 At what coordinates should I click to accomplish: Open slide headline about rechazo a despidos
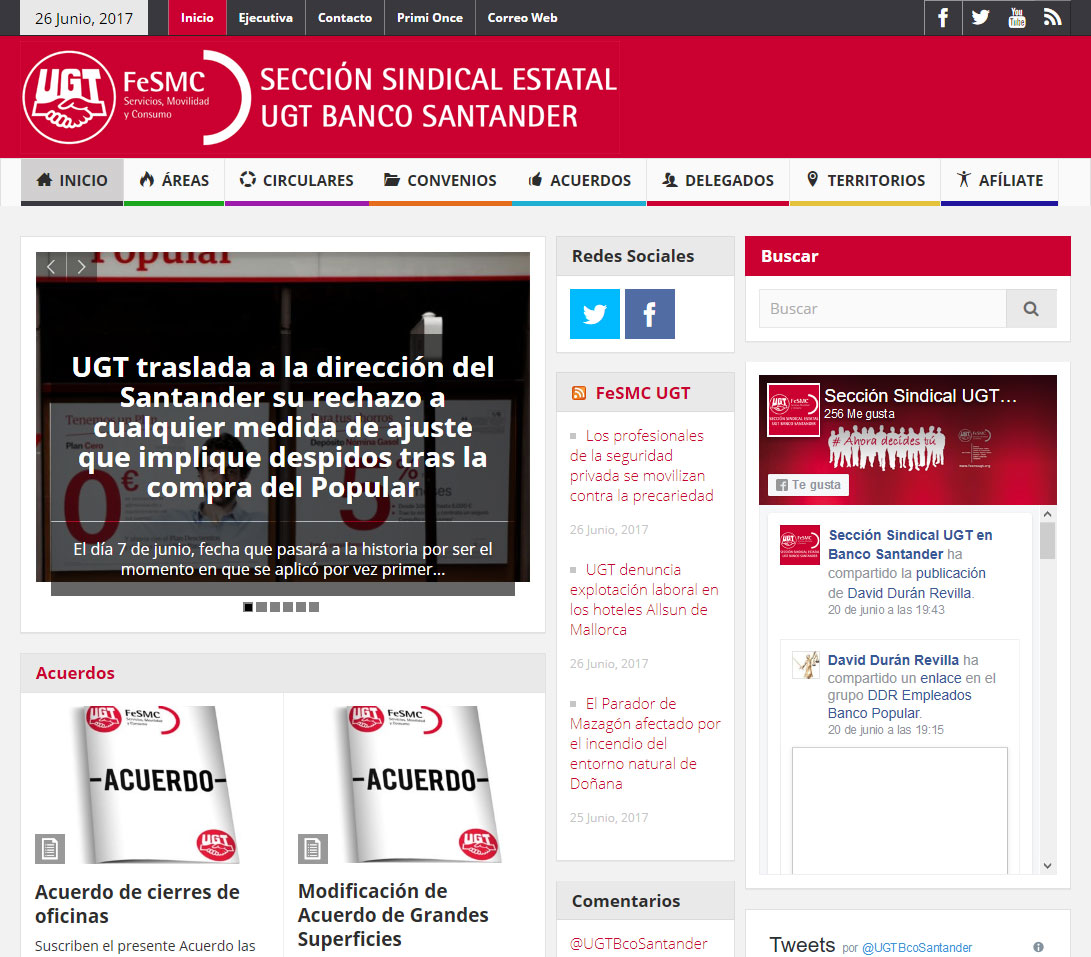(282, 427)
